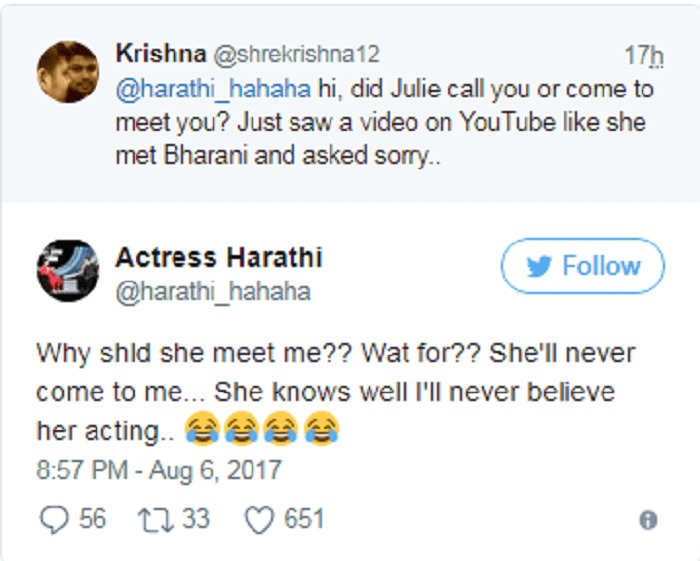
Task: Open the tweet info icon
Action: click(x=648, y=520)
